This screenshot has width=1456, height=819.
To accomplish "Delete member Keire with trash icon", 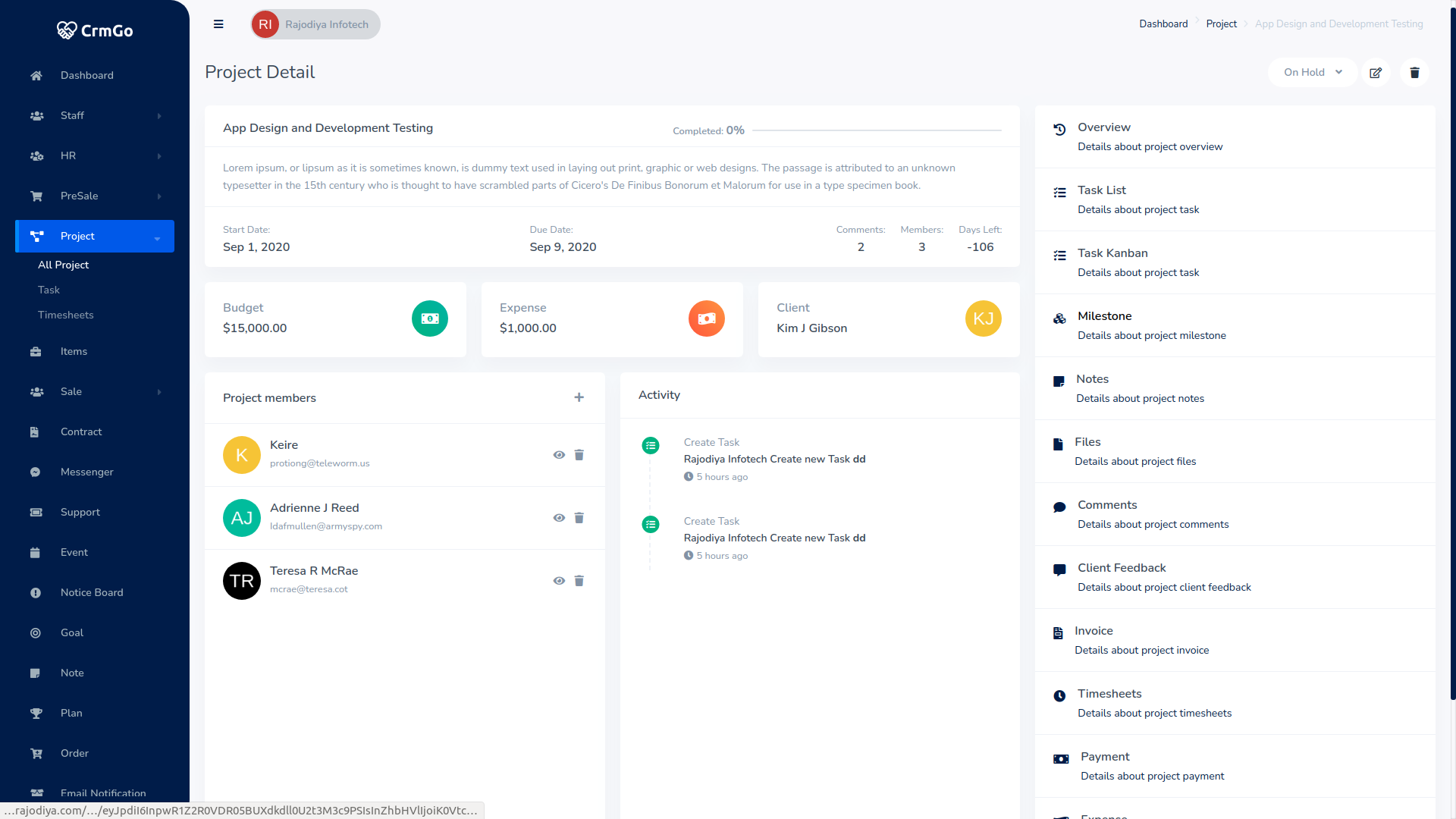I will [x=579, y=455].
